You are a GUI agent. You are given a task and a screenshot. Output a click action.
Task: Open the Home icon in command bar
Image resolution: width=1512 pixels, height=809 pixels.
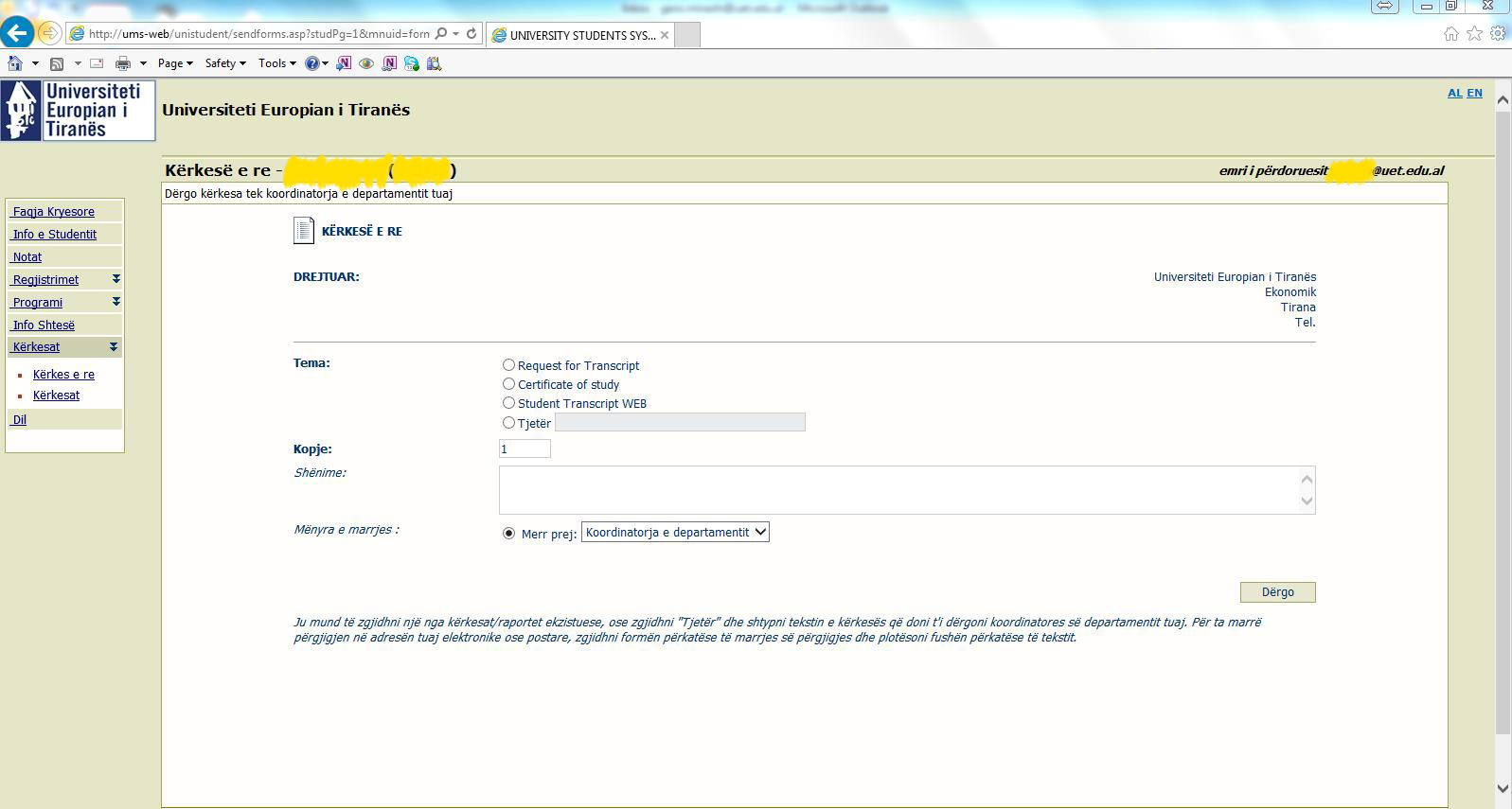point(15,63)
